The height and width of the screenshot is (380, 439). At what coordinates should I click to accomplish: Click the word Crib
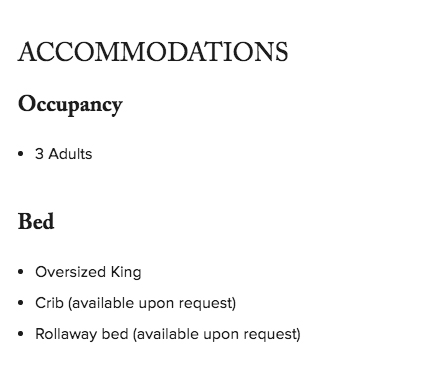click(49, 303)
